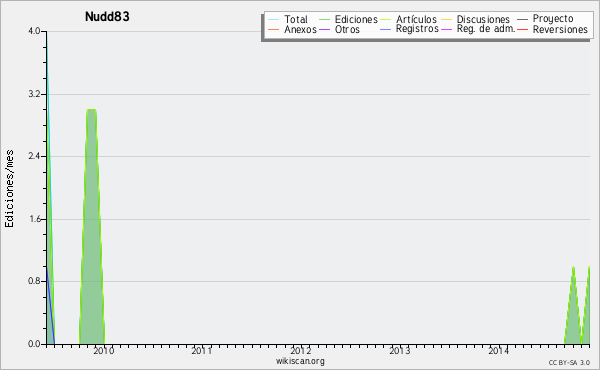Select the Reg. de adm. legend entry
The height and width of the screenshot is (370, 600).
pyautogui.click(x=486, y=29)
